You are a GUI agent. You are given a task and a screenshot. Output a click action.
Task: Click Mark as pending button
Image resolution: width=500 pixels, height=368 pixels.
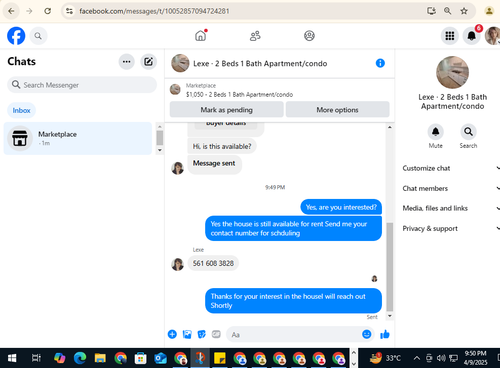click(x=226, y=110)
